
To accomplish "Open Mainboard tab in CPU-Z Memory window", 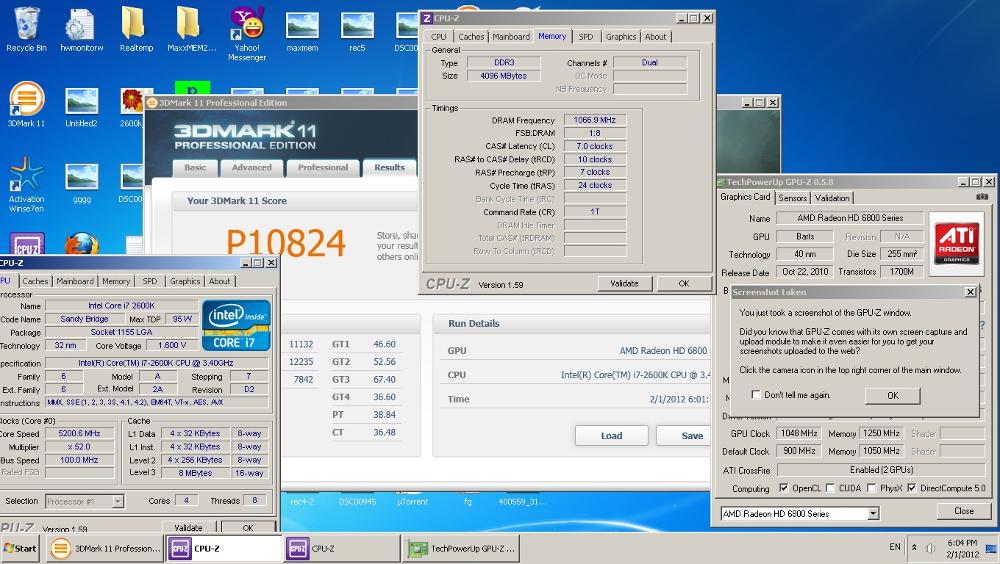I will coord(511,37).
